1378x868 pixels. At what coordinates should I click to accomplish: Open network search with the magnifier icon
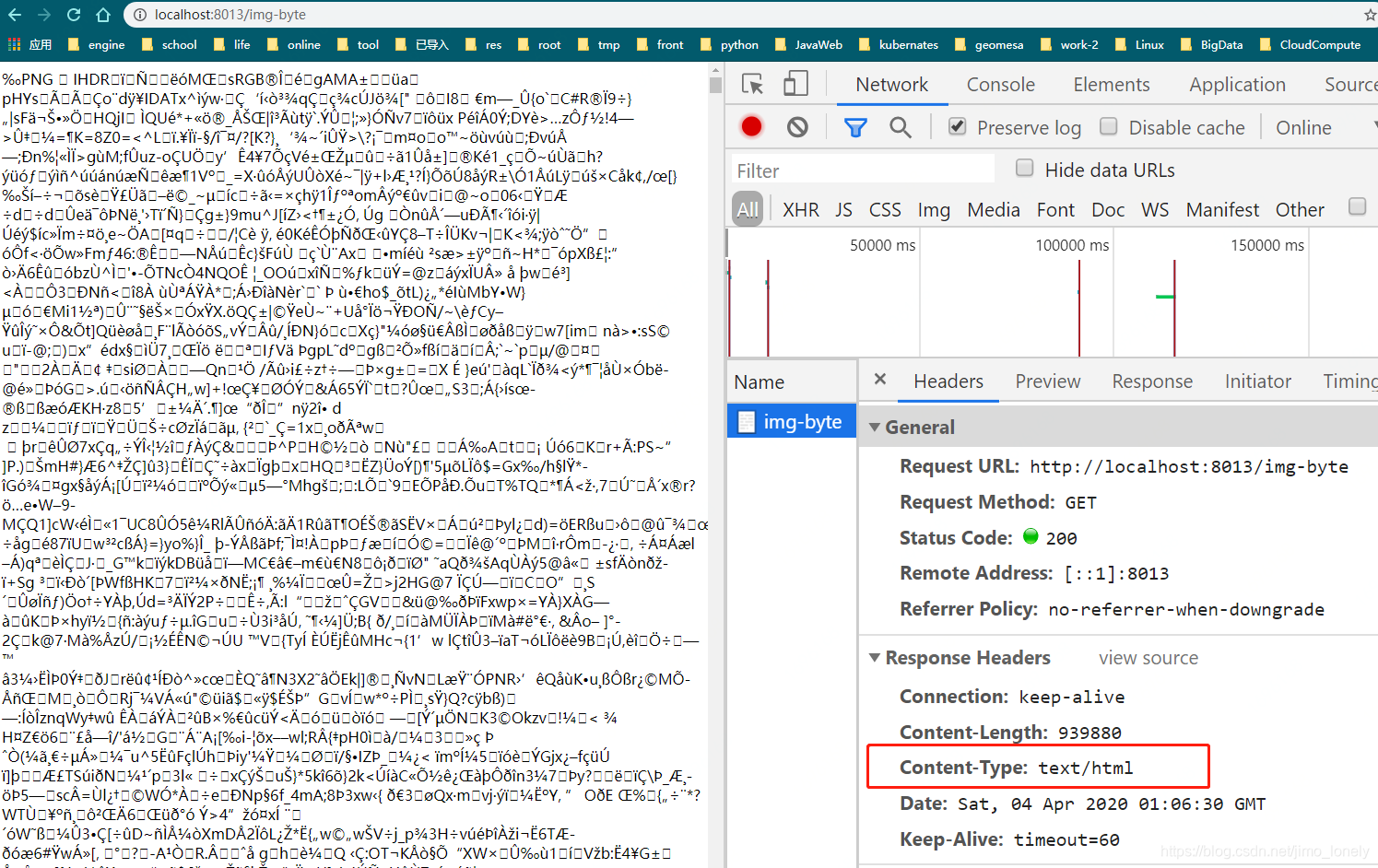point(900,126)
